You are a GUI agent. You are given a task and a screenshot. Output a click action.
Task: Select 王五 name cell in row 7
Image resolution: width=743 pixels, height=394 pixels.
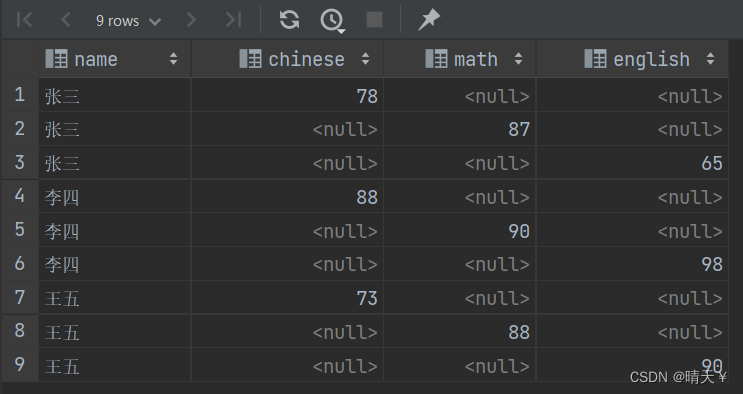click(115, 298)
